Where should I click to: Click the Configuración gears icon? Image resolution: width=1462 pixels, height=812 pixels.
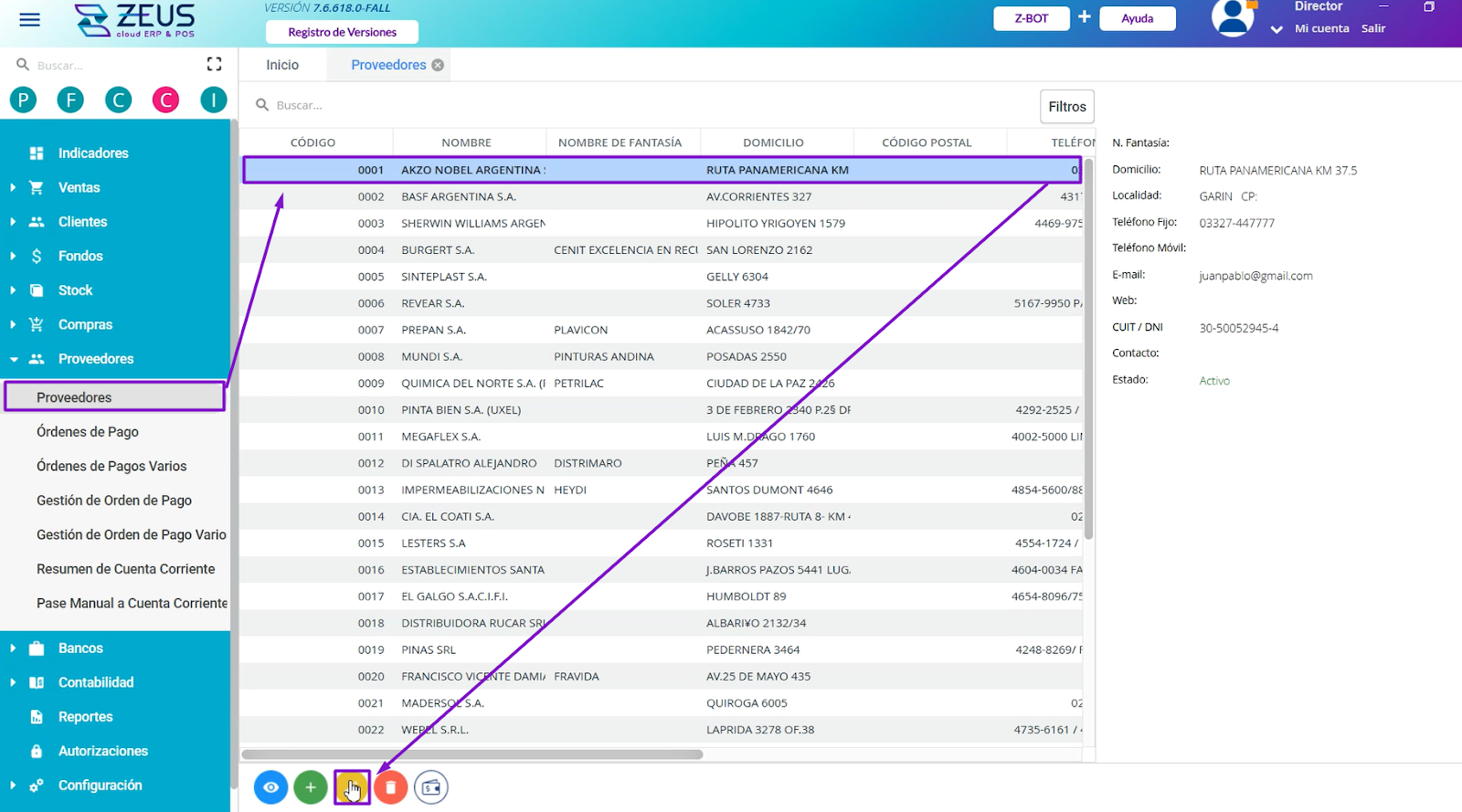pyautogui.click(x=37, y=786)
